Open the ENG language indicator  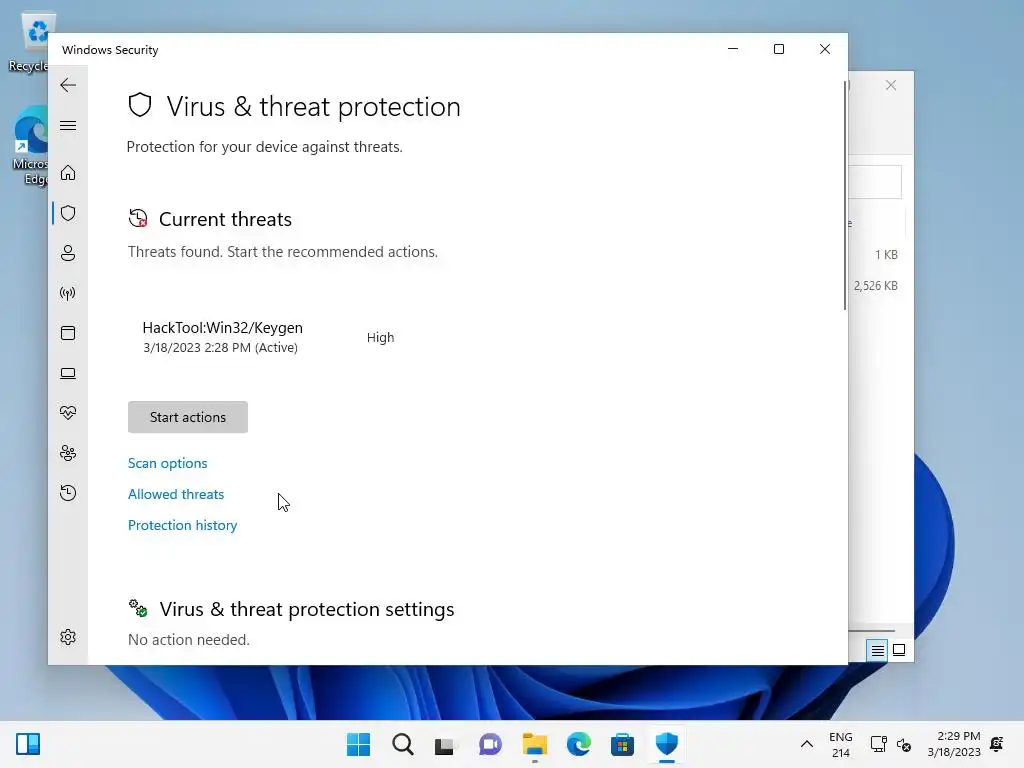click(840, 744)
